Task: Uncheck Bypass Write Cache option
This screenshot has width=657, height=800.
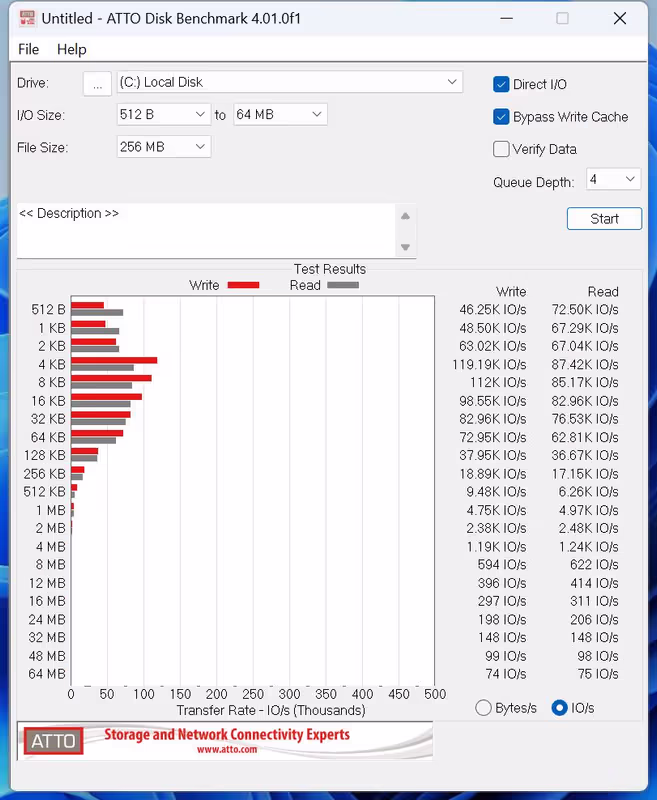Action: (502, 117)
